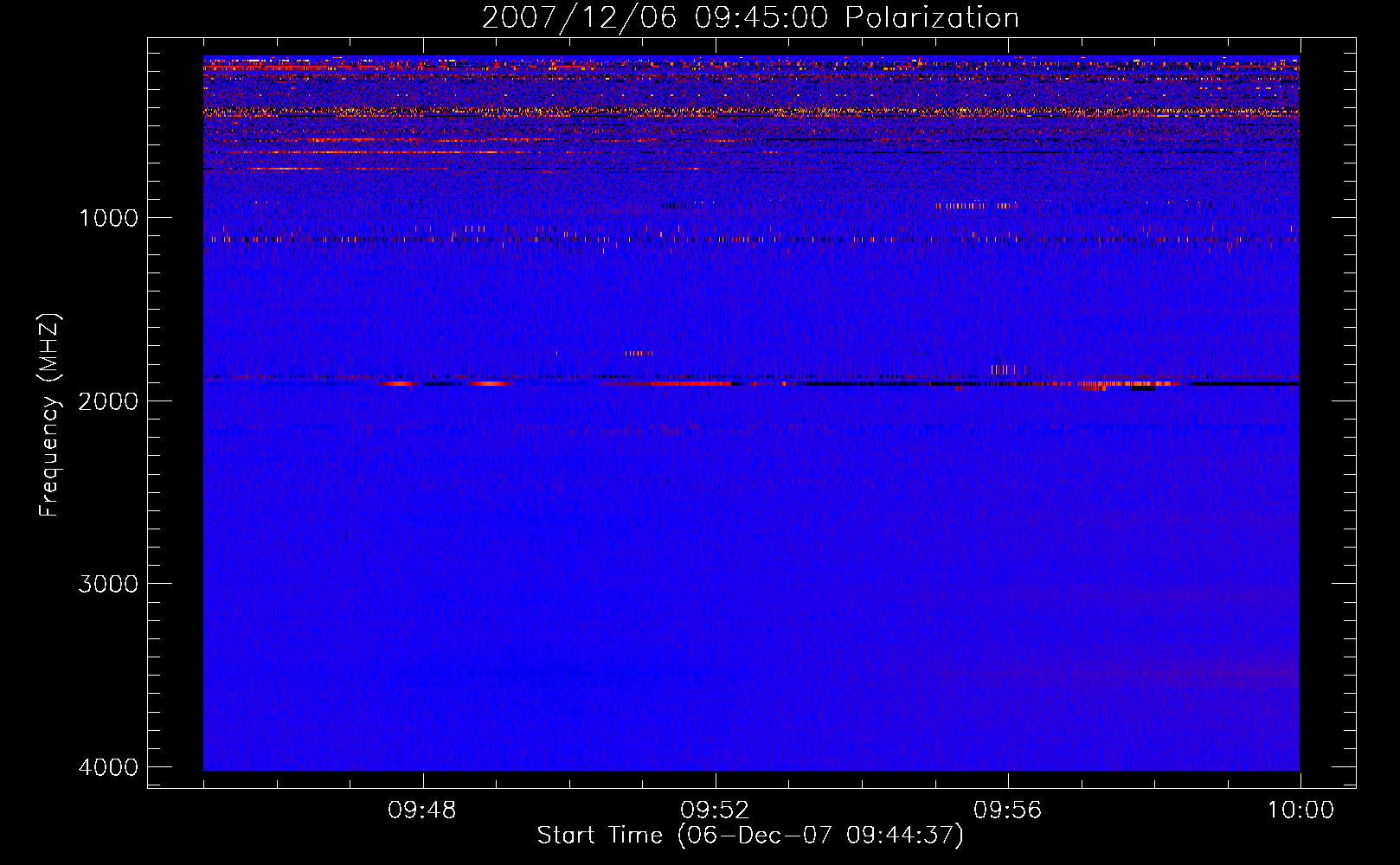Click the '4000' frequency tick label

pyautogui.click(x=108, y=767)
